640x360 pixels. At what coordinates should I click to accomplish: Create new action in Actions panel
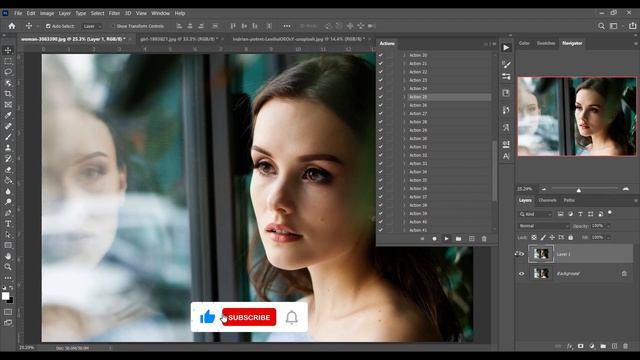click(471, 239)
